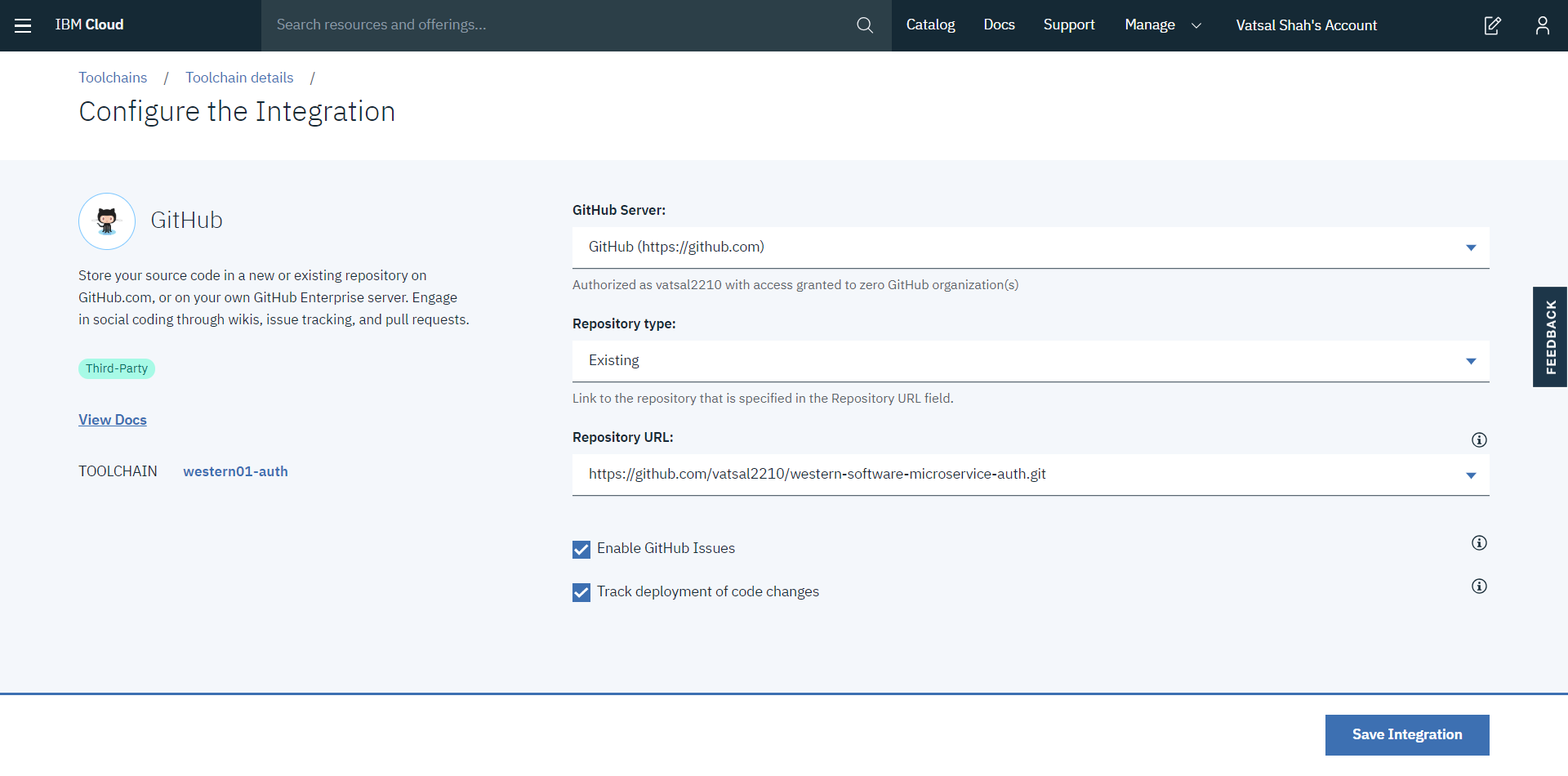Show info for Enable GitHub Issues
Viewport: 1568px width, 776px height.
[x=1479, y=543]
